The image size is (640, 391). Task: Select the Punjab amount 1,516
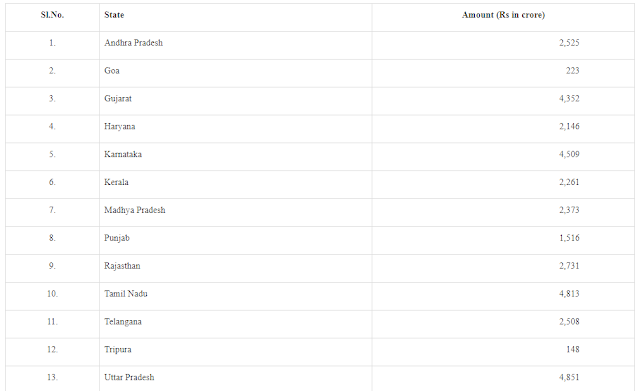click(569, 238)
